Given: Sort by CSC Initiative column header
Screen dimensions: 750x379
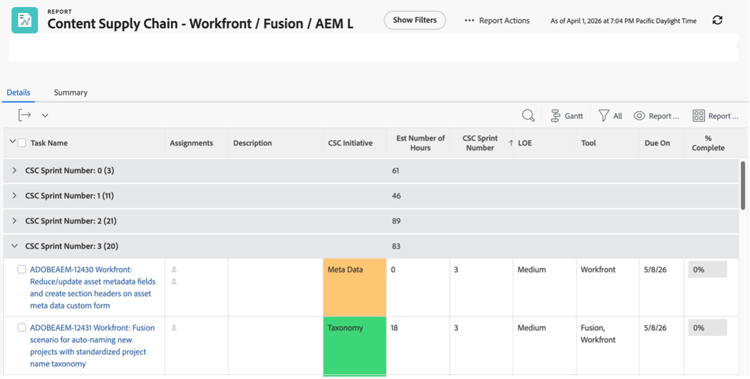Looking at the screenshot, I should (350, 143).
